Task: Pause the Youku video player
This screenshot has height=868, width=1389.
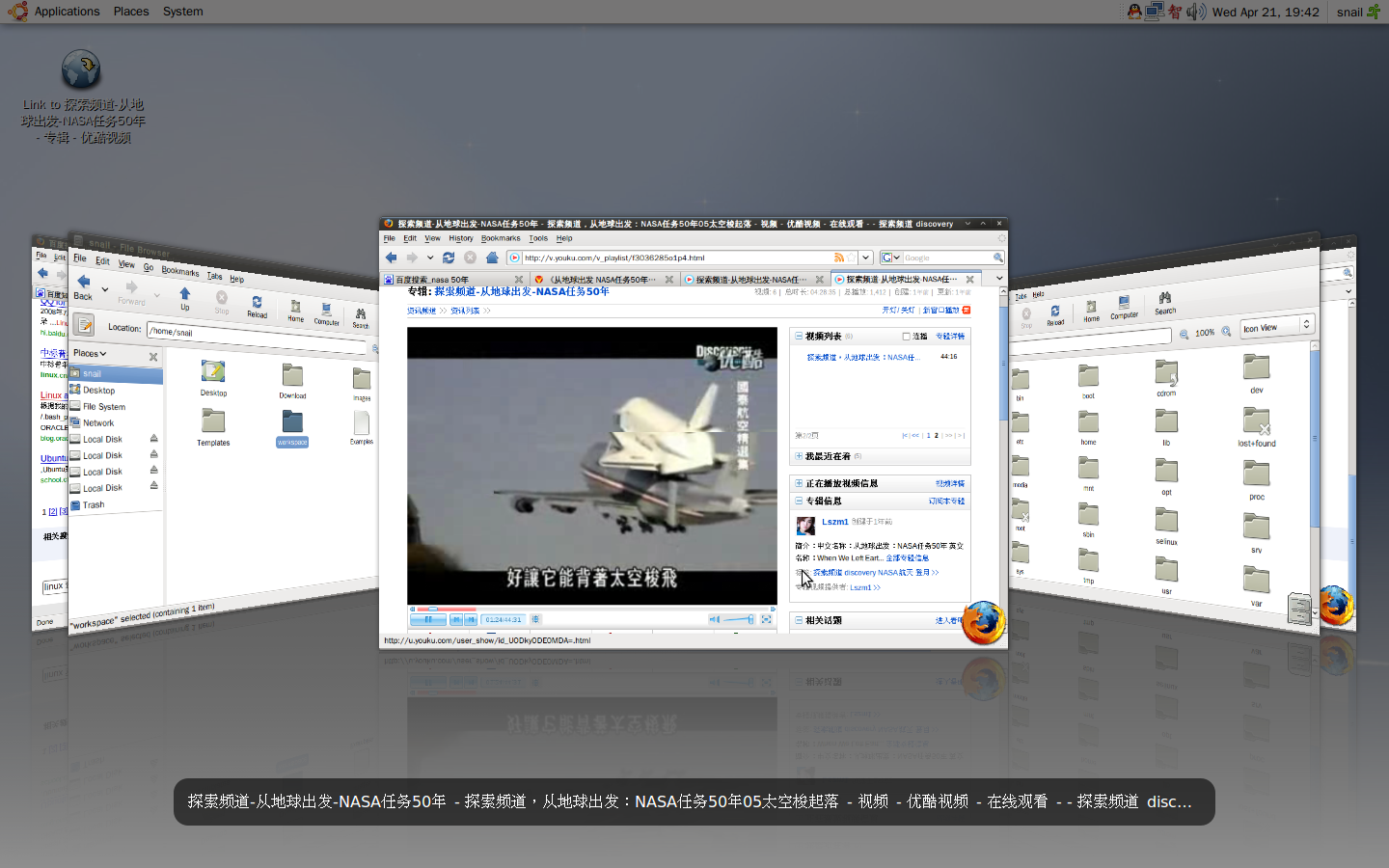Action: [428, 619]
